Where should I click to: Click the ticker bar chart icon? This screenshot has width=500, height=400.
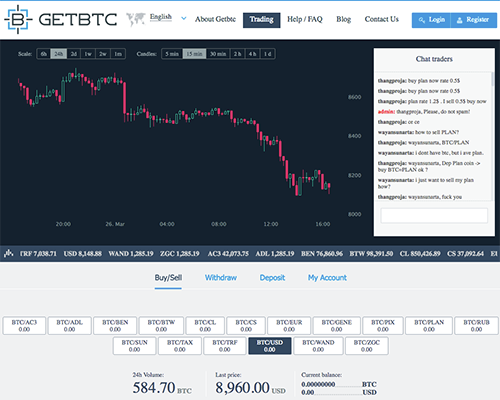[x=9, y=253]
